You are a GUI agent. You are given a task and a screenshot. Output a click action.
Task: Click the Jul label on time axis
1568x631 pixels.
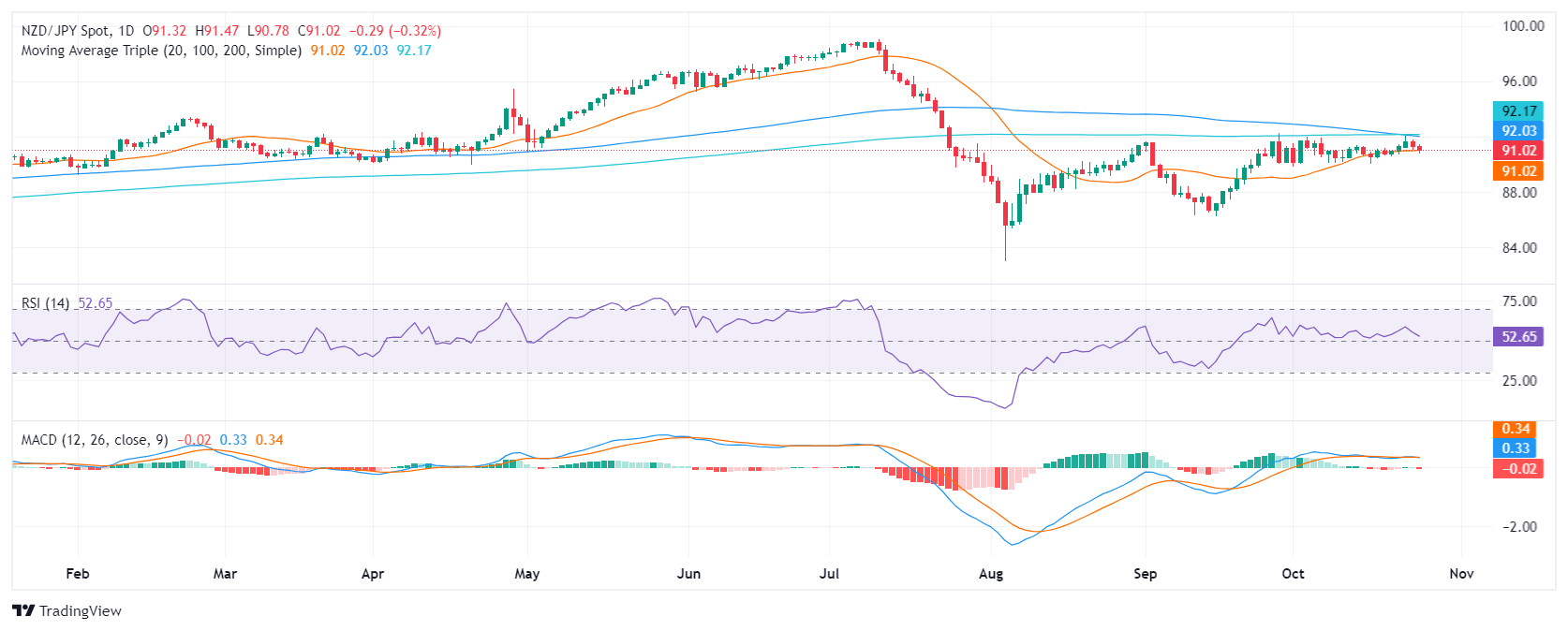tap(829, 574)
